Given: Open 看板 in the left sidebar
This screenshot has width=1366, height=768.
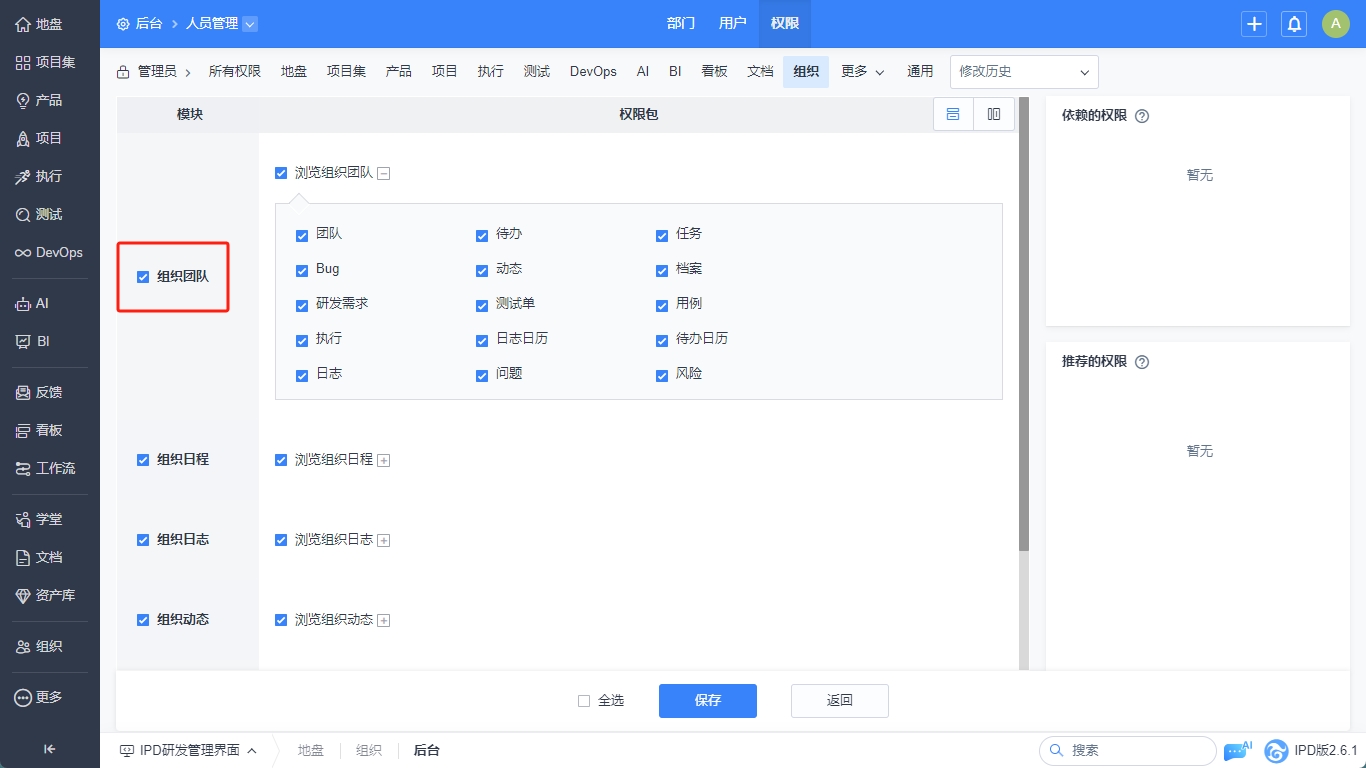Looking at the screenshot, I should (49, 430).
